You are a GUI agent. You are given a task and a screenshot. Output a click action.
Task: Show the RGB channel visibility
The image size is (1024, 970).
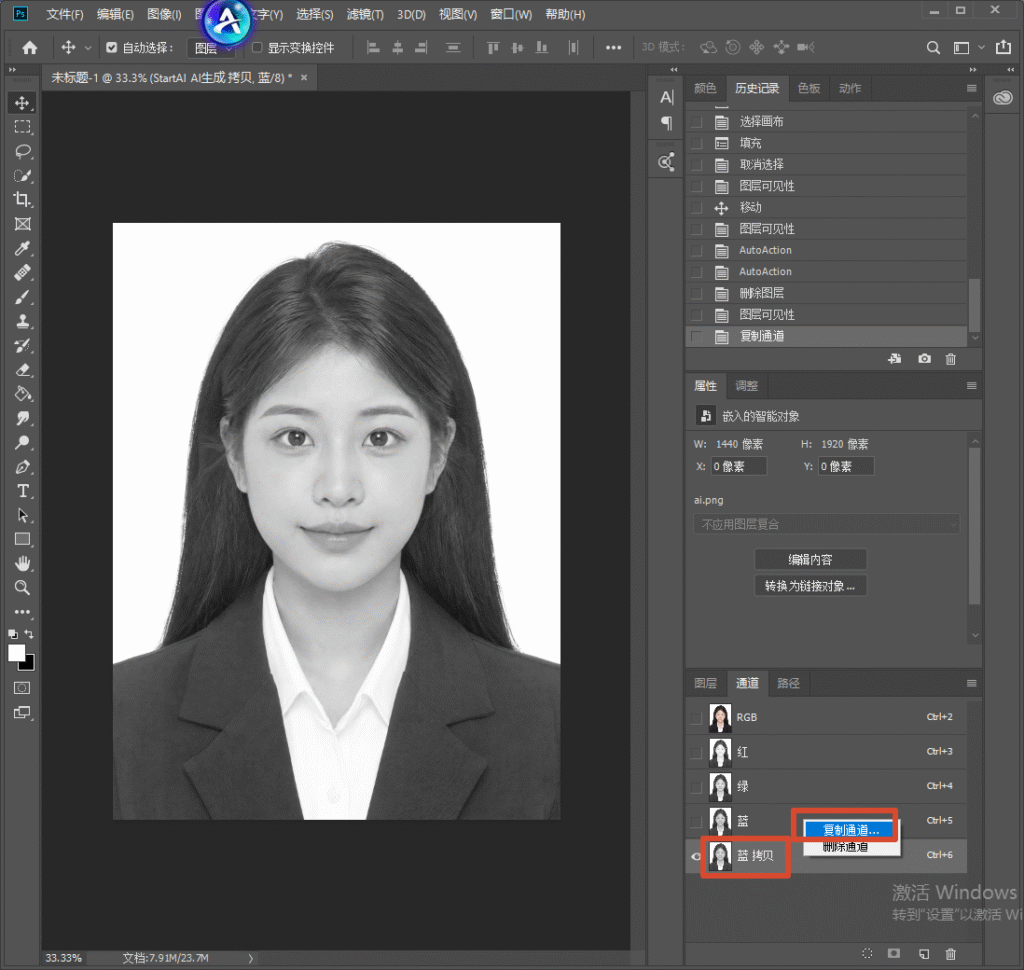coord(696,717)
